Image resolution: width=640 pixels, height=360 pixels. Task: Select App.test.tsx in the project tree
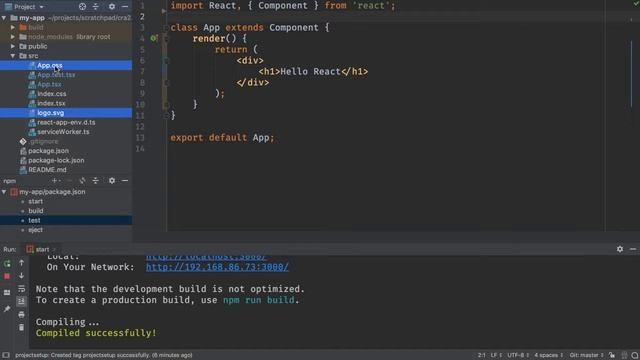tap(56, 75)
